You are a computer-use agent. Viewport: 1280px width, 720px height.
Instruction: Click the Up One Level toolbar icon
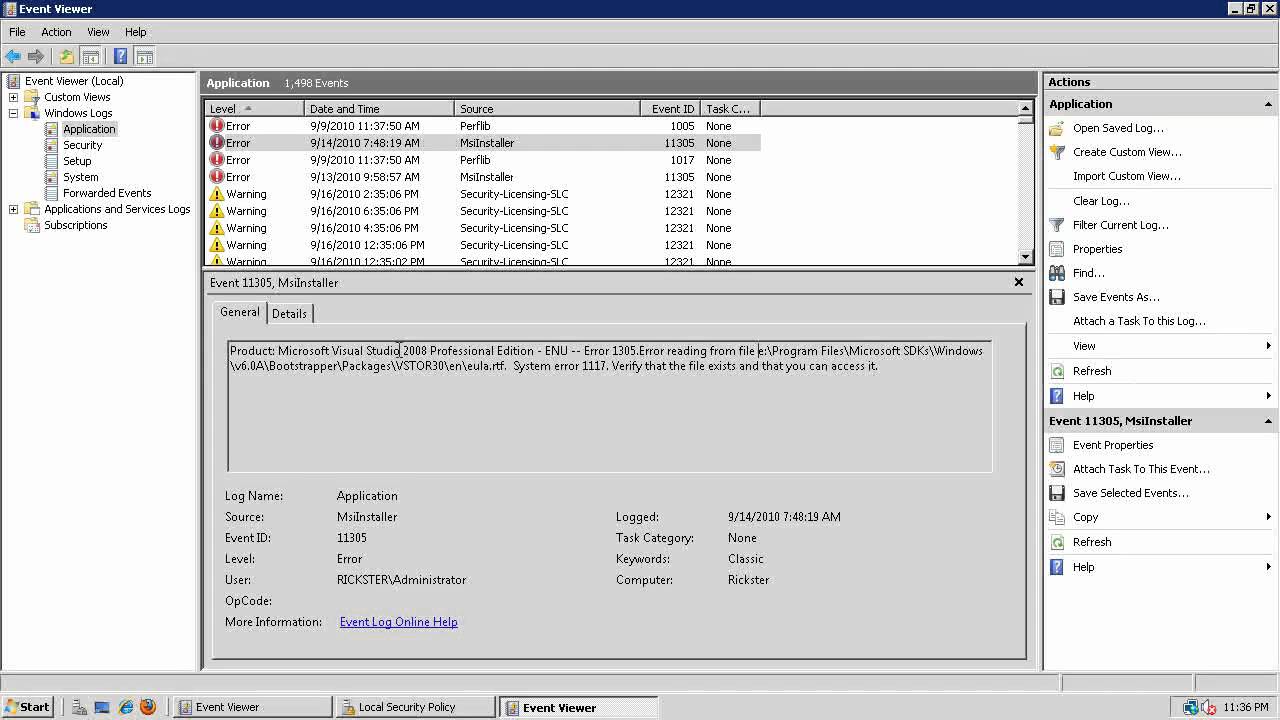tap(67, 56)
